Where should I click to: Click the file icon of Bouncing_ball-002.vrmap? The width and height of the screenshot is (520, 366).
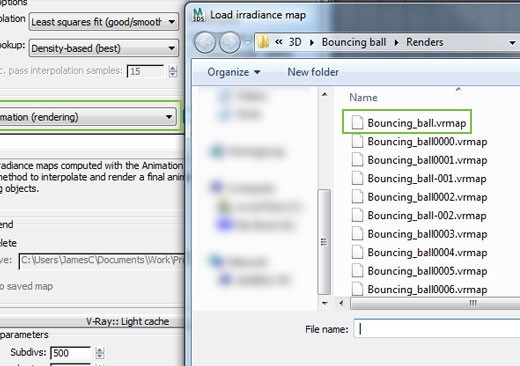(357, 215)
